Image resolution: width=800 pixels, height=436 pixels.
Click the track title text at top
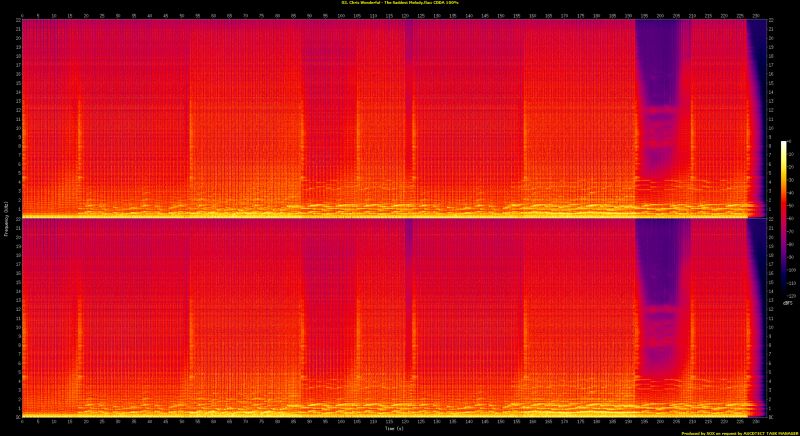click(x=399, y=4)
